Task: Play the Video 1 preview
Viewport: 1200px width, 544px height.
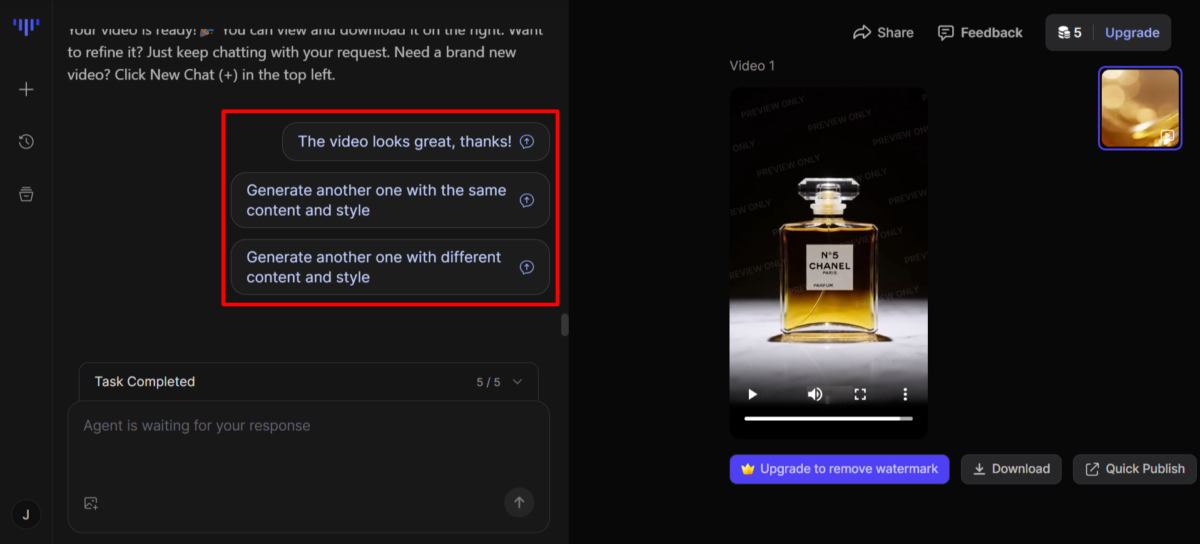Action: coord(753,394)
